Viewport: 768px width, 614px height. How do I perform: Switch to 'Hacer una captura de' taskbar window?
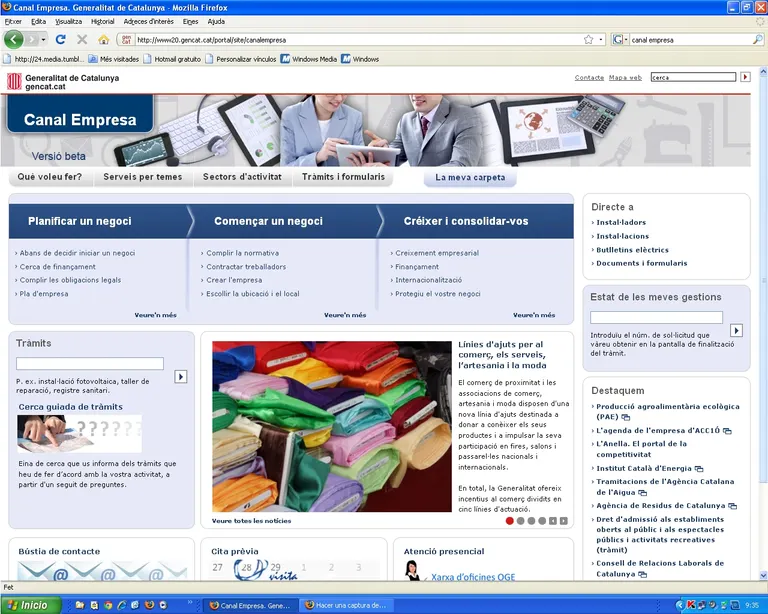click(346, 606)
